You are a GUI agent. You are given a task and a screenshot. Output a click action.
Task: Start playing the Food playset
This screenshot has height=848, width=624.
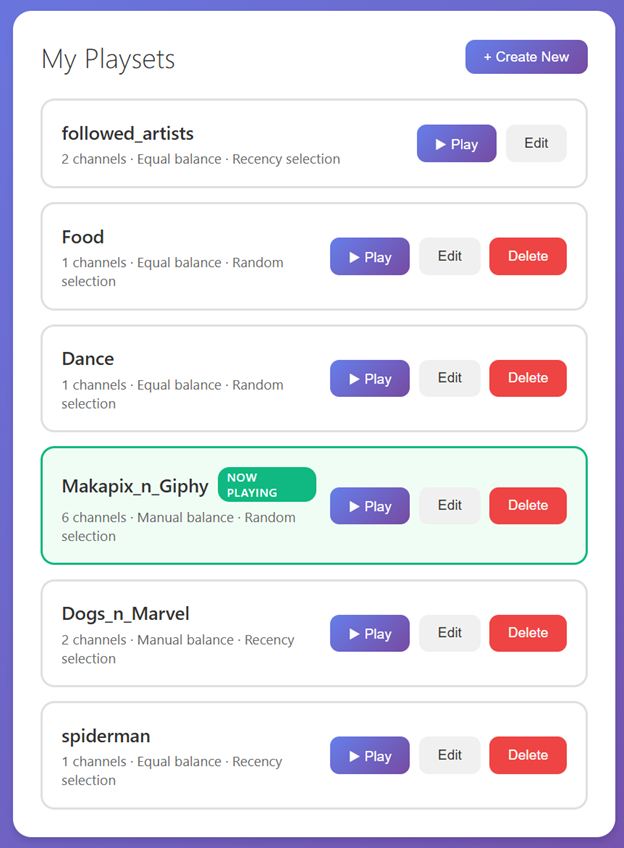(x=369, y=257)
